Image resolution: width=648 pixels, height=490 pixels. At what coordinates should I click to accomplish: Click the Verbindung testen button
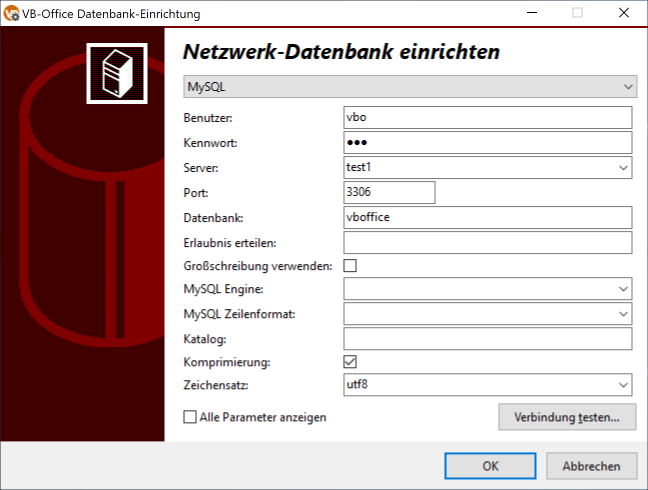click(566, 417)
